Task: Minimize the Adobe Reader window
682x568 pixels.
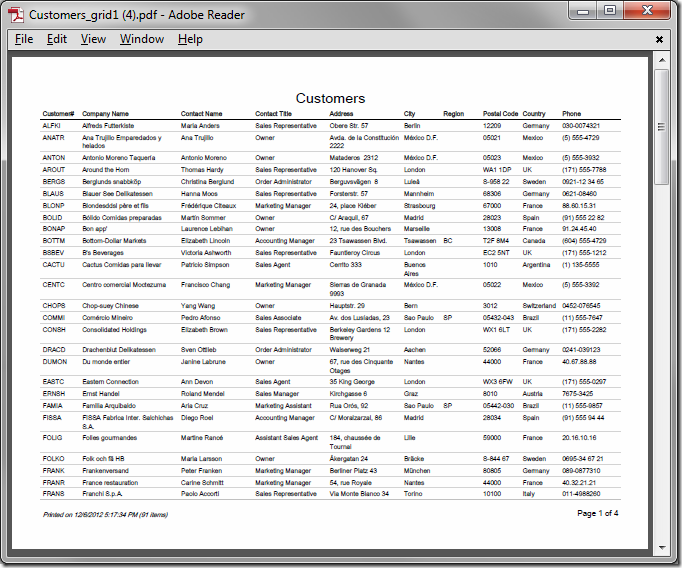Action: click(583, 10)
